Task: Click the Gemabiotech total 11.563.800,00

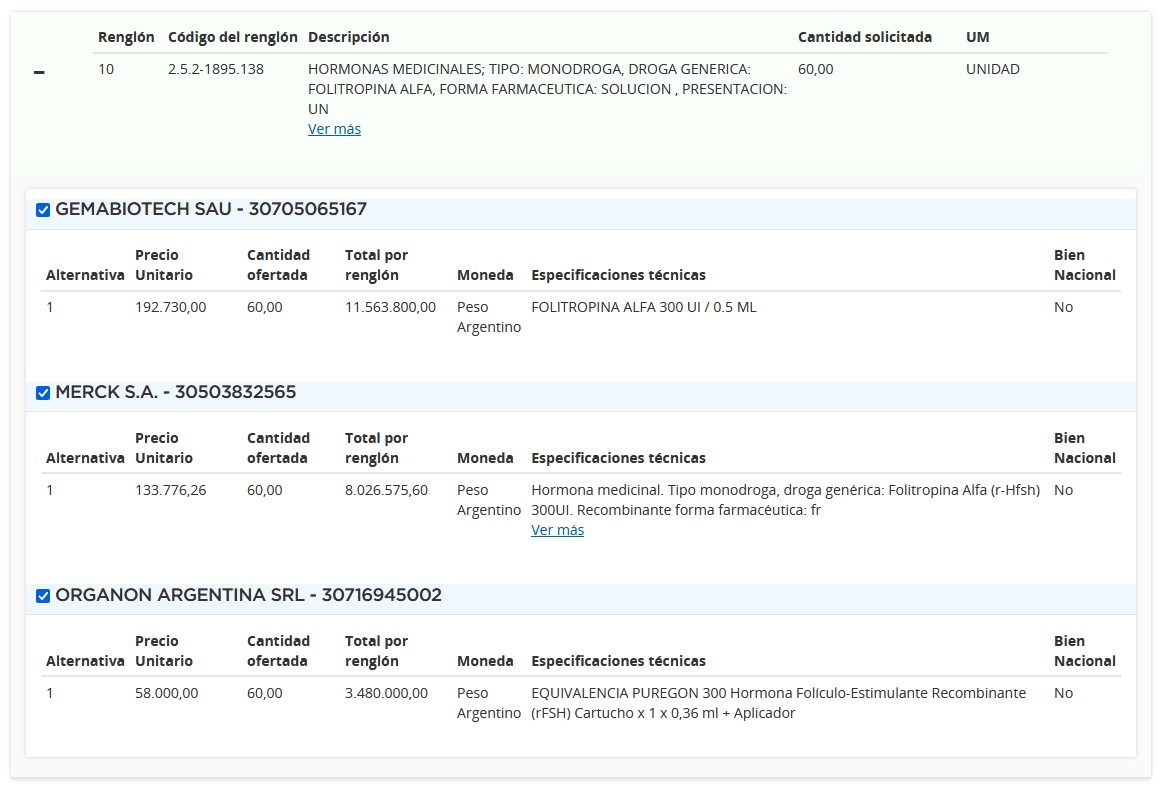Action: (x=390, y=307)
